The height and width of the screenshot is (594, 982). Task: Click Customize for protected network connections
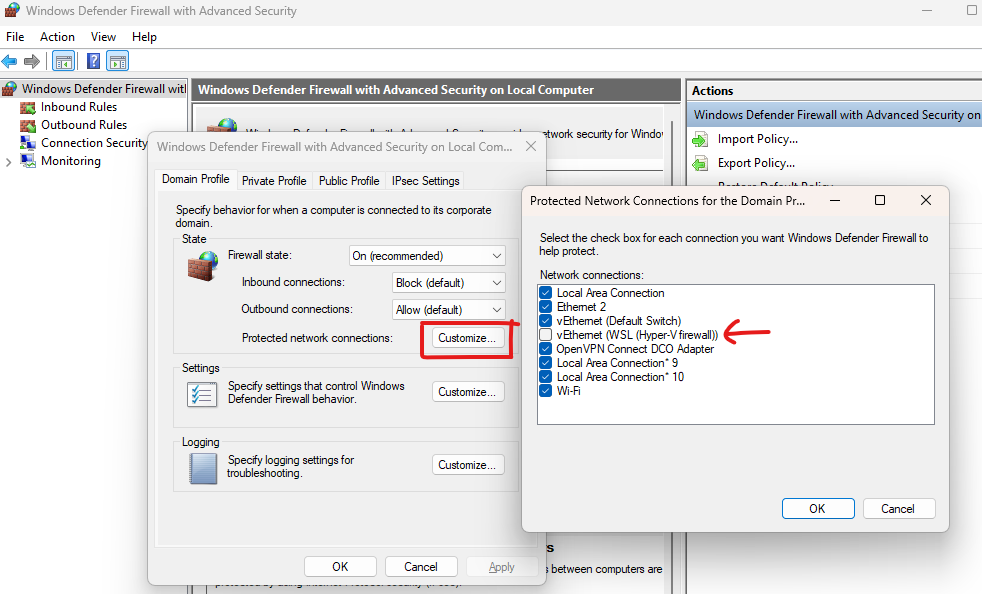tap(467, 338)
